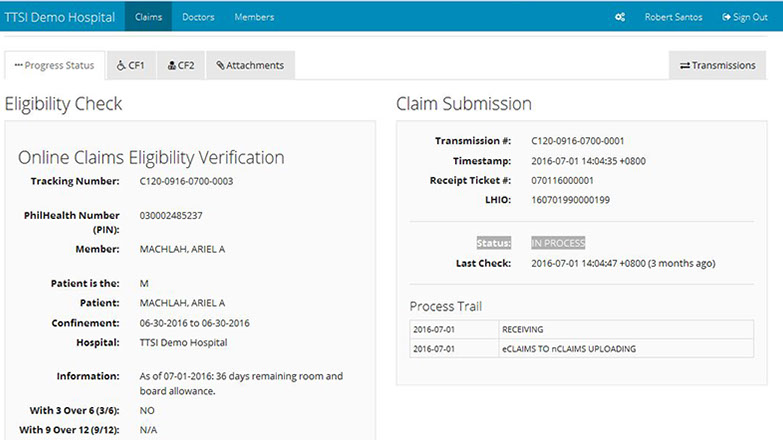The height and width of the screenshot is (441, 783).
Task: Open the Claims menu in navbar
Action: coord(148,17)
